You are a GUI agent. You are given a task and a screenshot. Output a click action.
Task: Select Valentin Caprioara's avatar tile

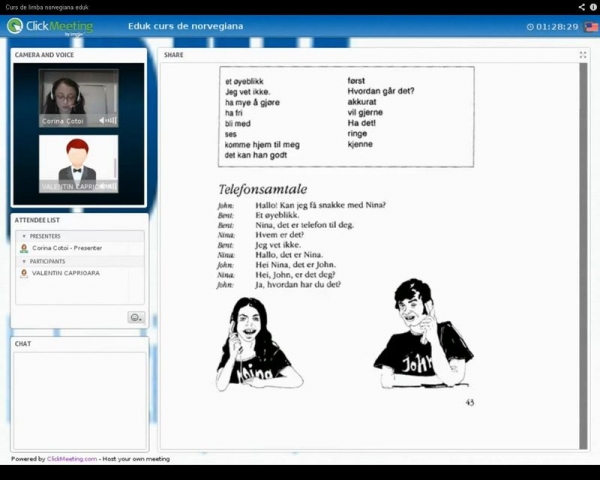[x=78, y=164]
